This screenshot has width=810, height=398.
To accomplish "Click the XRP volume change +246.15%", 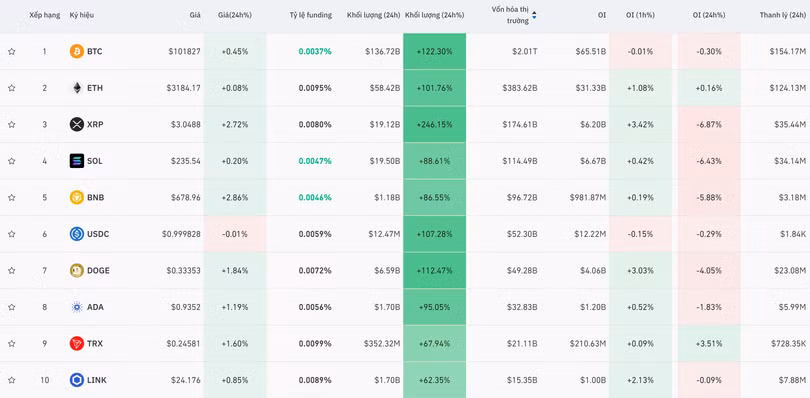I will (x=434, y=124).
